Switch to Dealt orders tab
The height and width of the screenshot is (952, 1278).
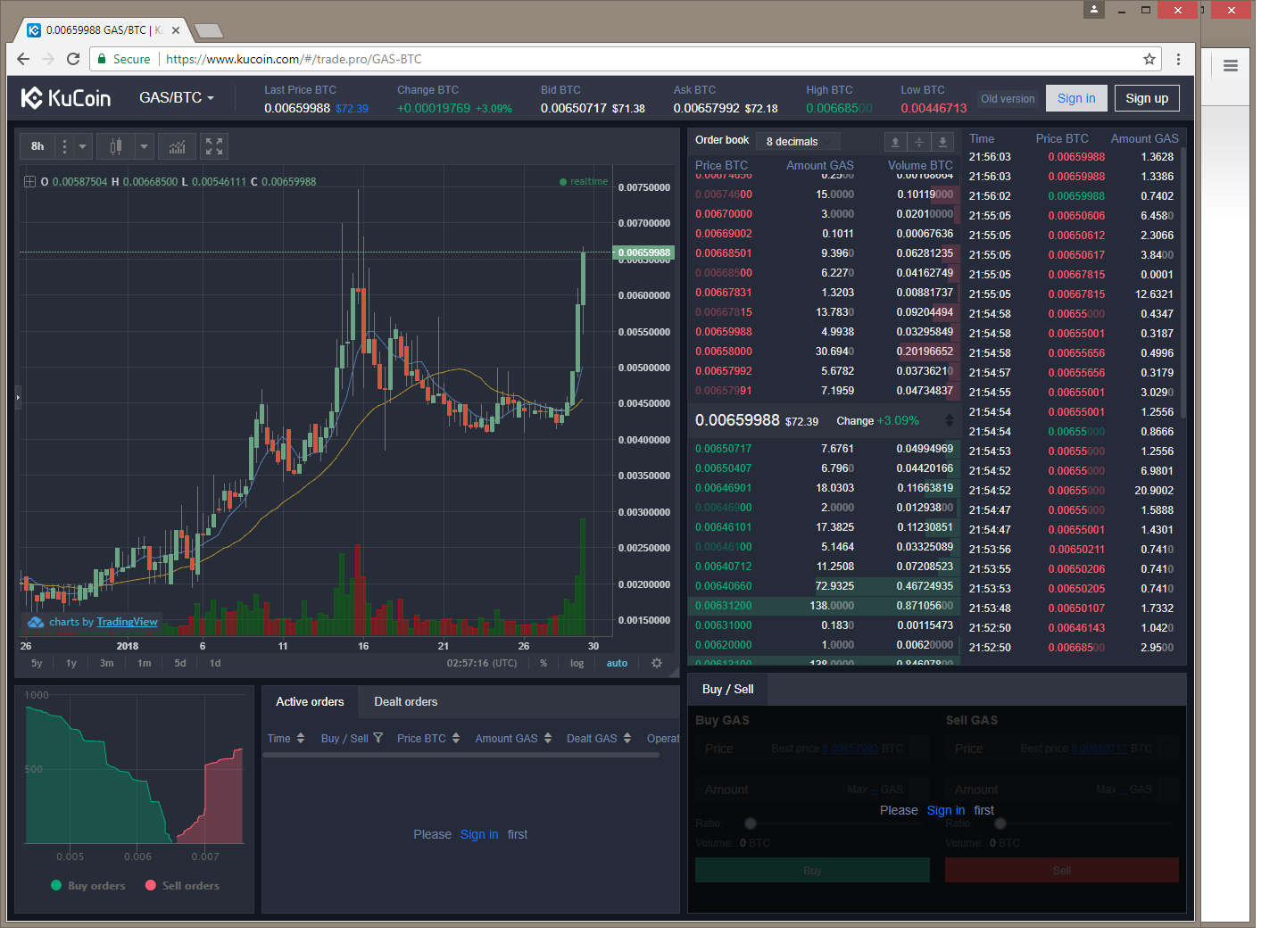406,702
